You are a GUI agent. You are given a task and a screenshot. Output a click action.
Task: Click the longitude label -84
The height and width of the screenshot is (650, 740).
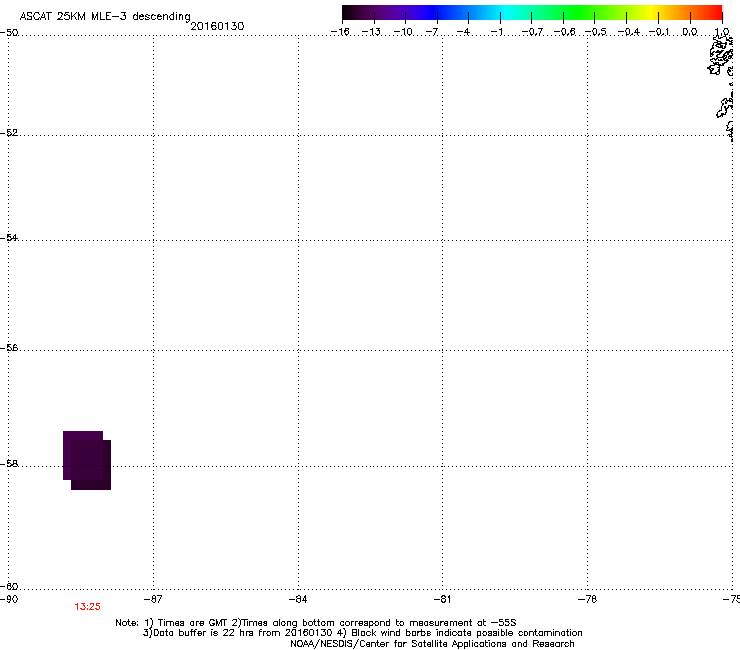[x=298, y=599]
